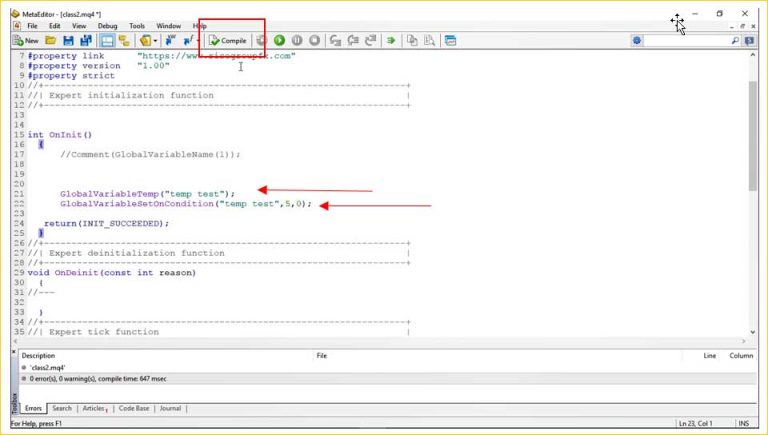Click the greyed icon right of Compile
The width and height of the screenshot is (768, 435).
pos(261,41)
